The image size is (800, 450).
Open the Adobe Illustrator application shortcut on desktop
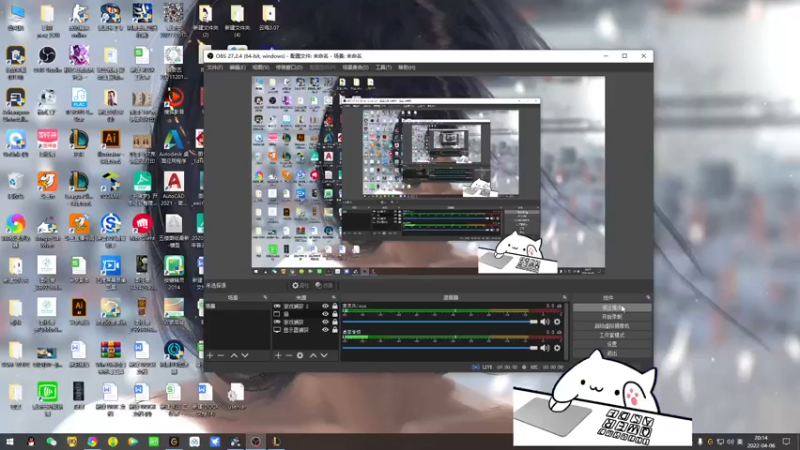pos(110,146)
